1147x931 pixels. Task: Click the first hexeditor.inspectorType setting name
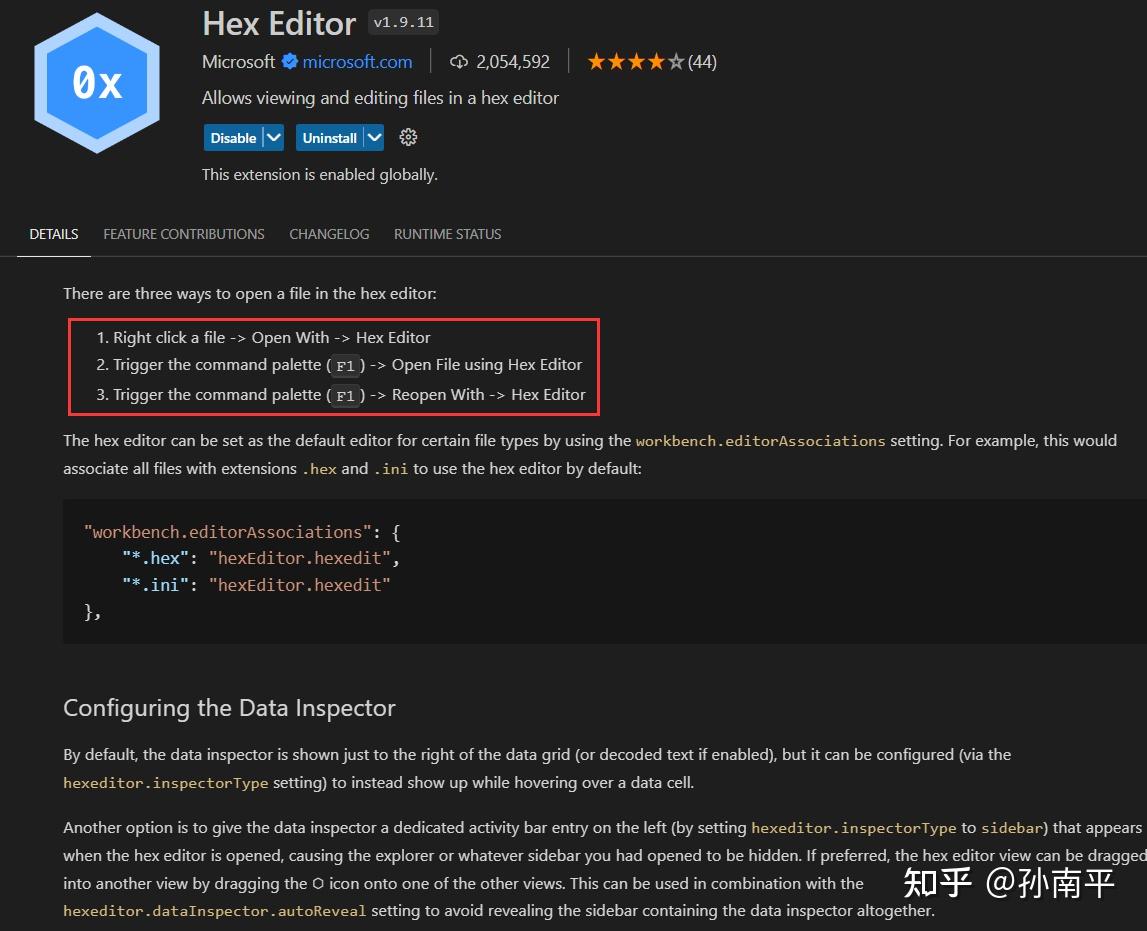point(165,783)
